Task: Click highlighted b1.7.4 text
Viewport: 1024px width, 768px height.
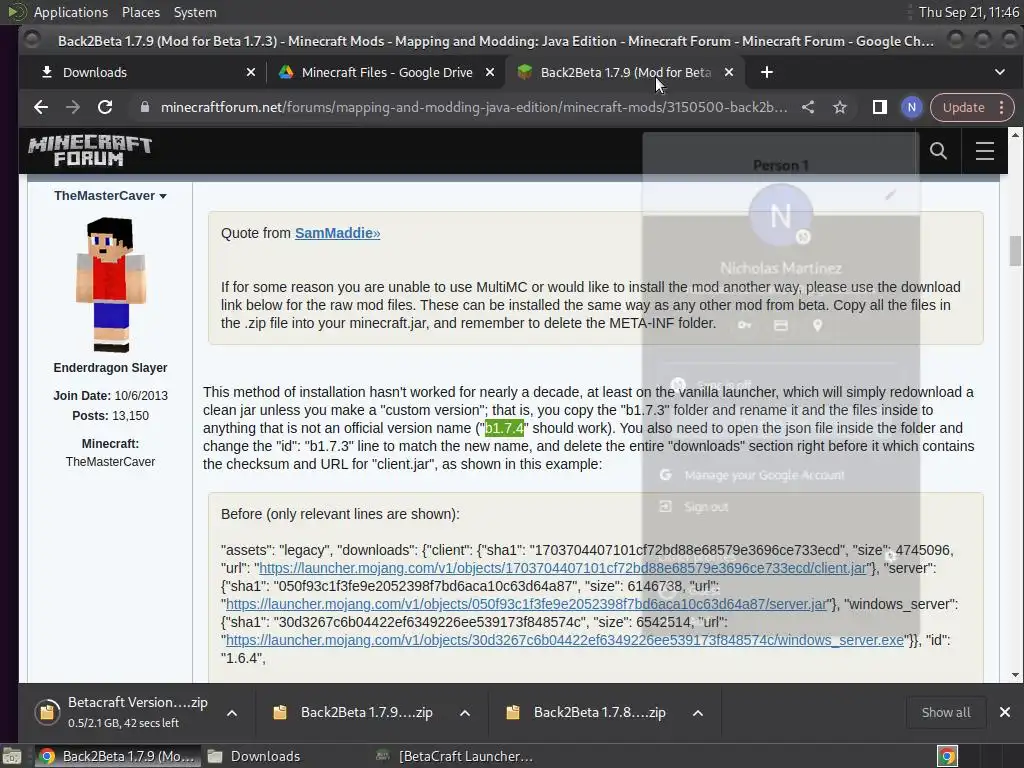Action: pos(504,428)
